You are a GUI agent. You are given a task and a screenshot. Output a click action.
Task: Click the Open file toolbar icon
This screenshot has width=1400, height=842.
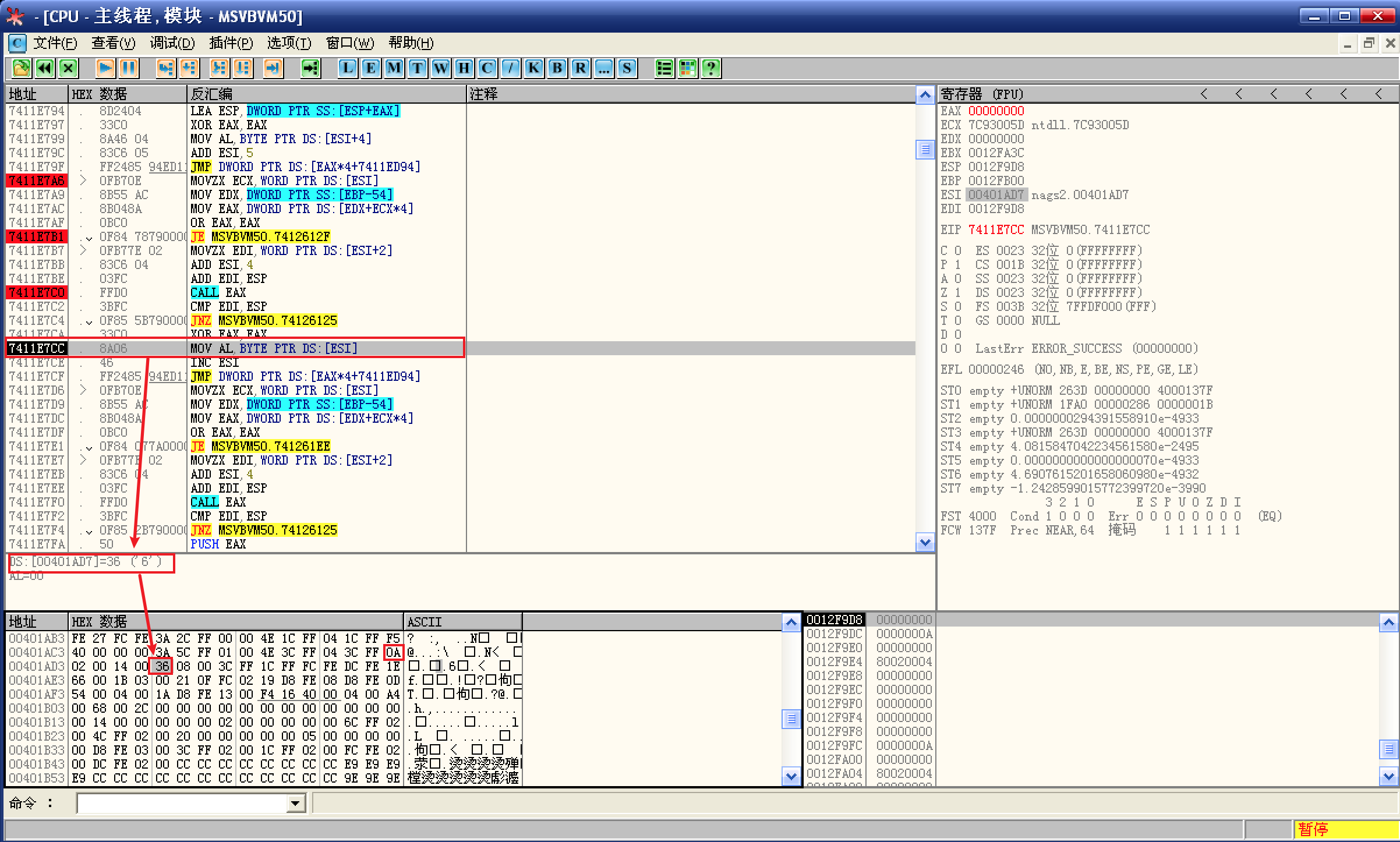coord(22,68)
